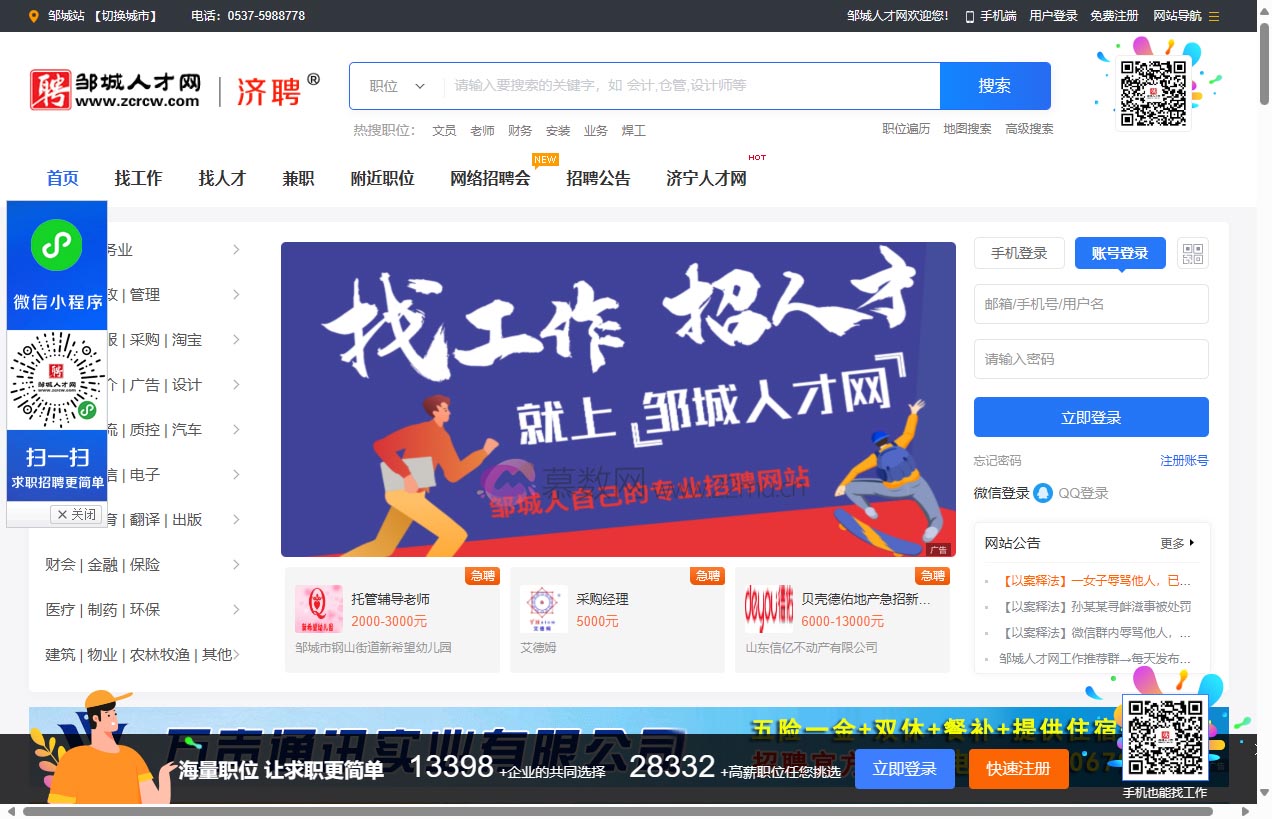Switch to 手机登录 login mode
The height and width of the screenshot is (819, 1272).
[1019, 253]
